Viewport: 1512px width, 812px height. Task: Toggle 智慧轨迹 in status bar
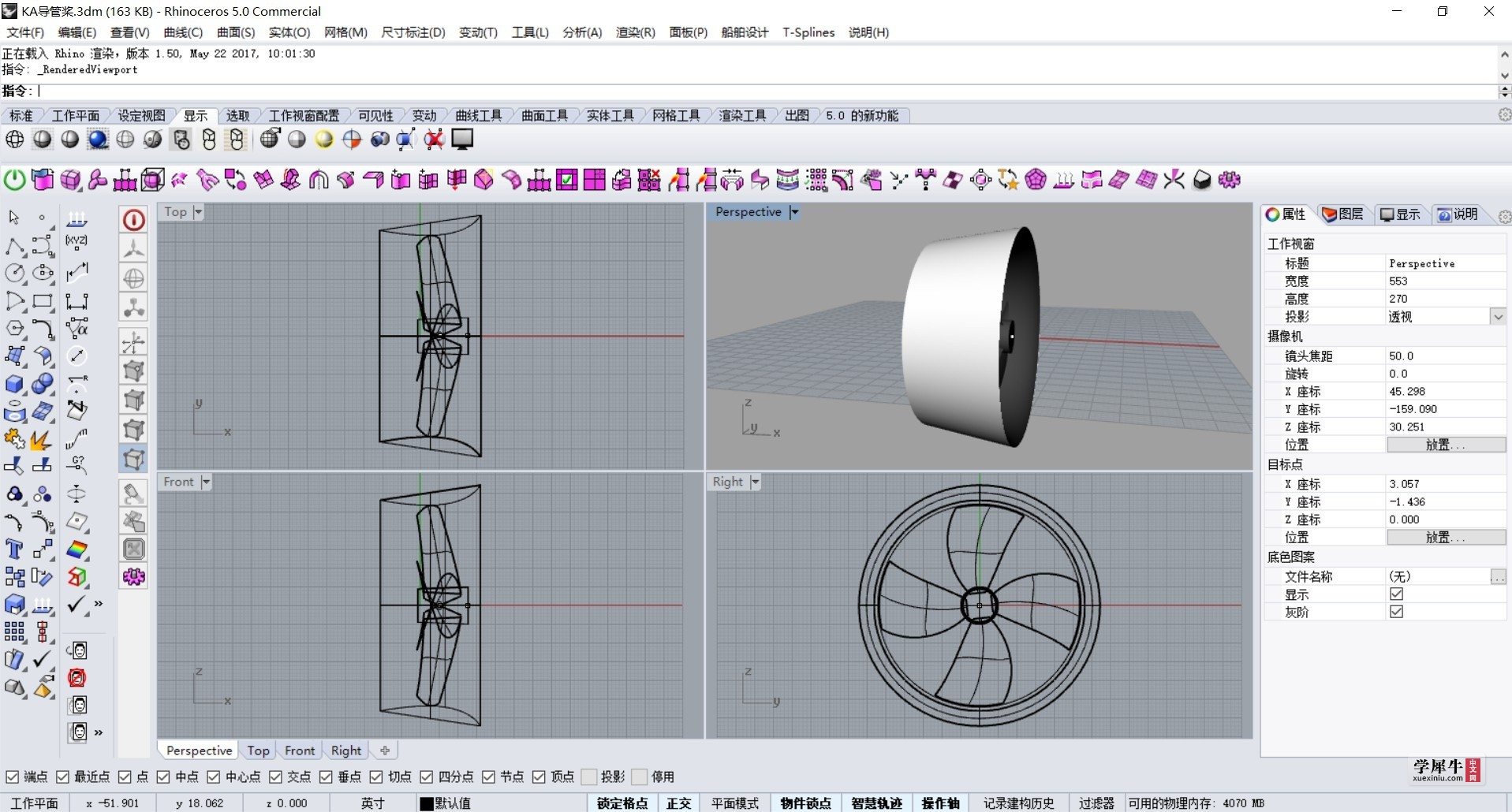click(x=876, y=803)
